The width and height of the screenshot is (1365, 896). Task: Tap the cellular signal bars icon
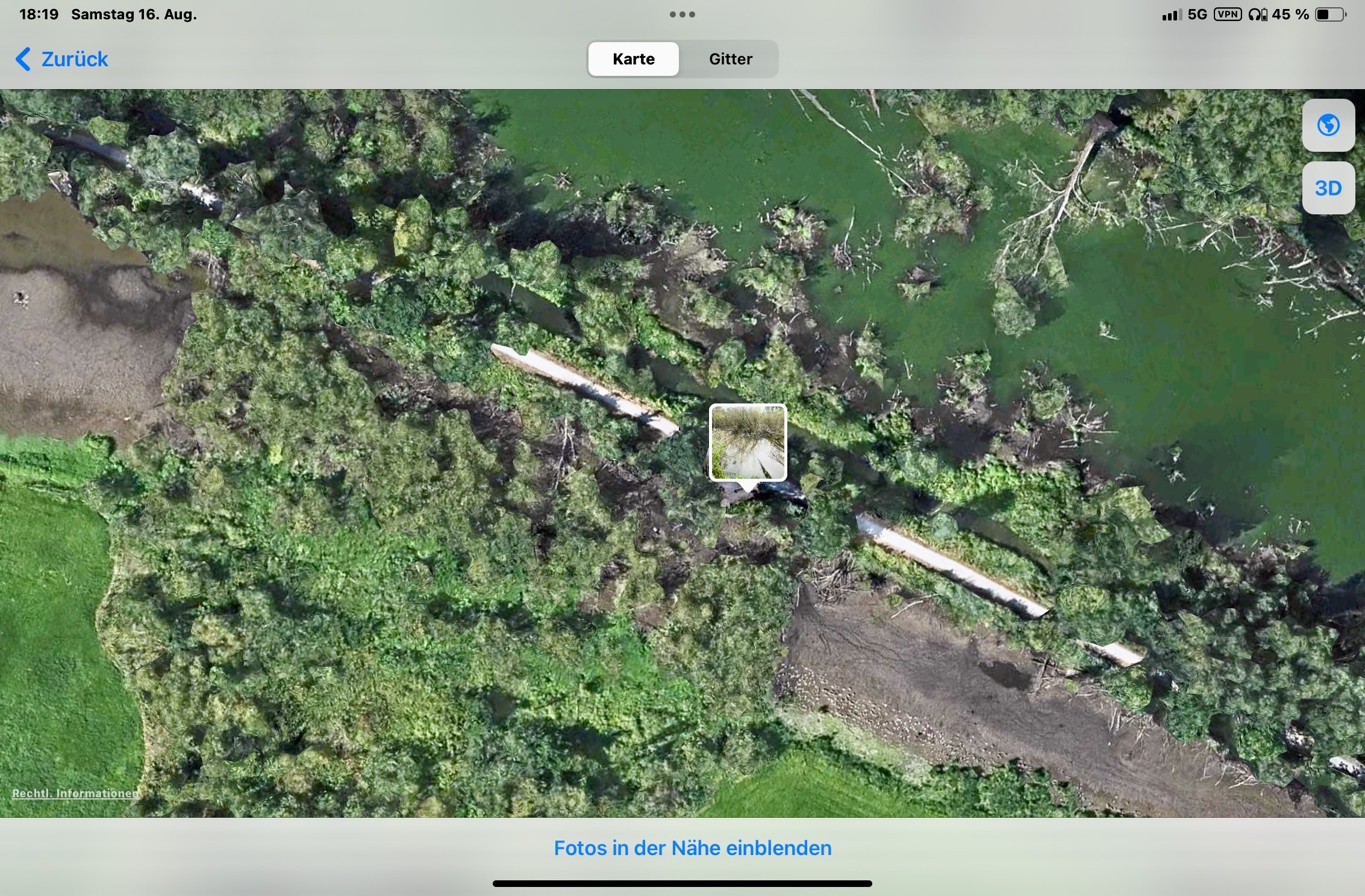(x=1172, y=15)
